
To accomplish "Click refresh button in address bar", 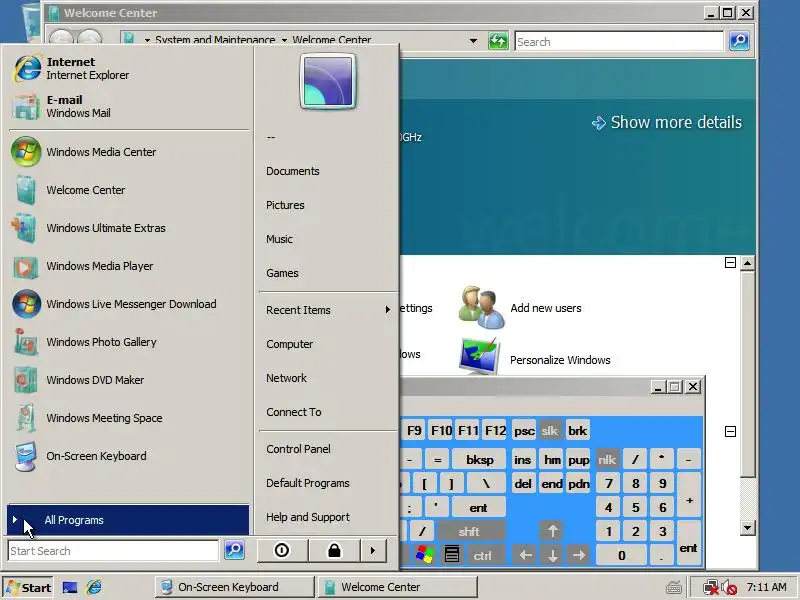I will [x=498, y=40].
